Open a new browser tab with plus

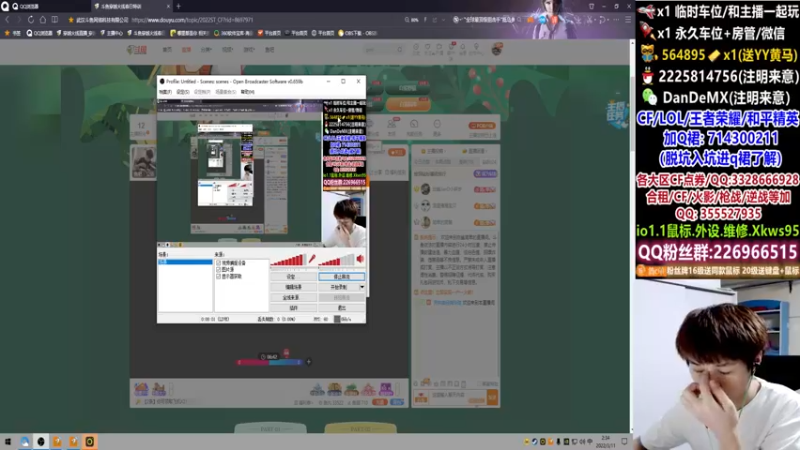(x=179, y=6)
